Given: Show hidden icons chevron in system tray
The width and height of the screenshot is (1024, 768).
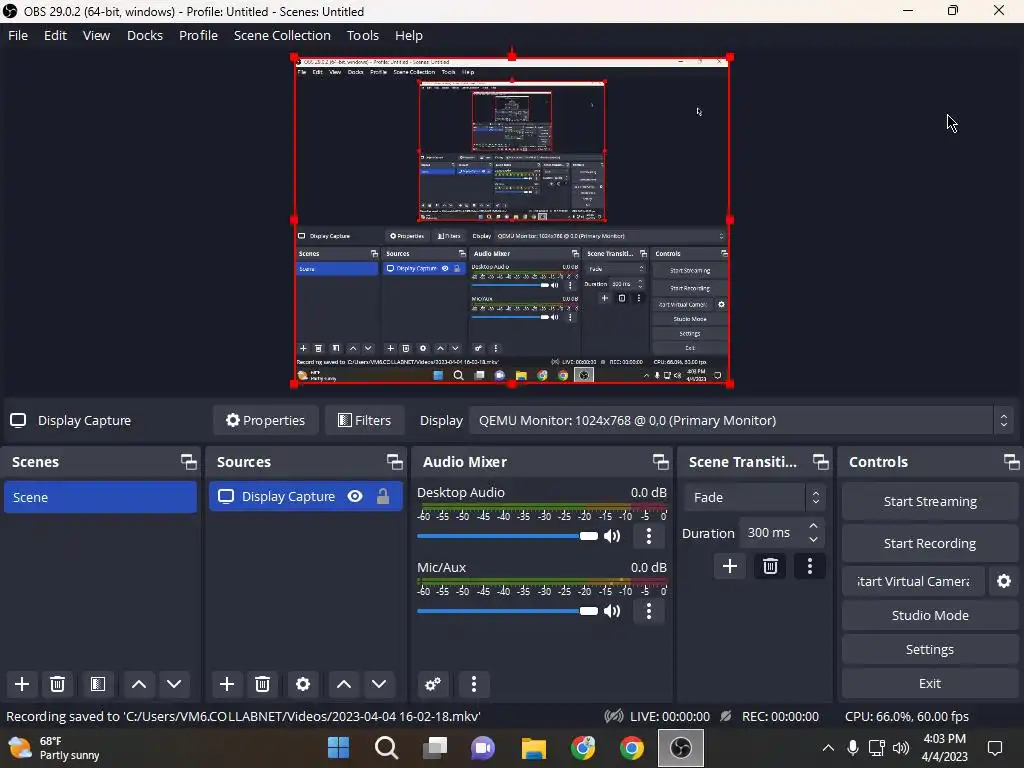Looking at the screenshot, I should click(x=827, y=748).
